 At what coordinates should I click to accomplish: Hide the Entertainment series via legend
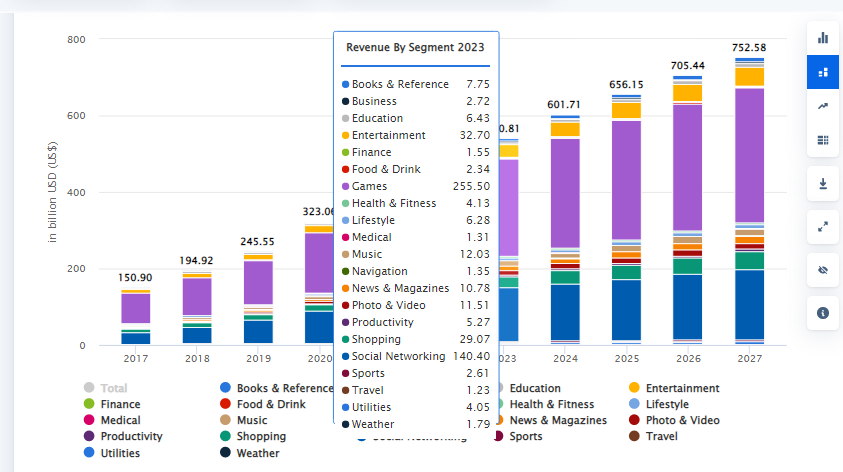(682, 388)
